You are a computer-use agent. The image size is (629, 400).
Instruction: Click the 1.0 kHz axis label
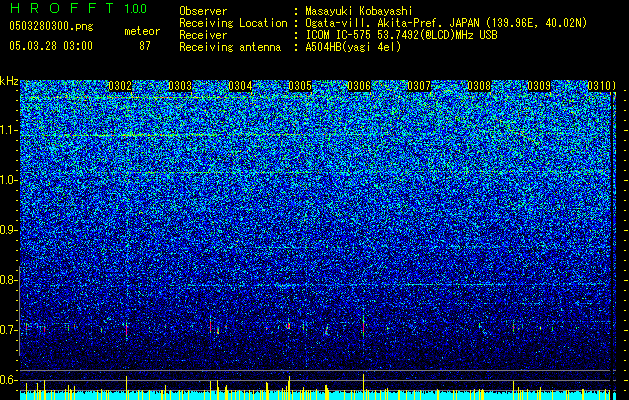point(9,180)
